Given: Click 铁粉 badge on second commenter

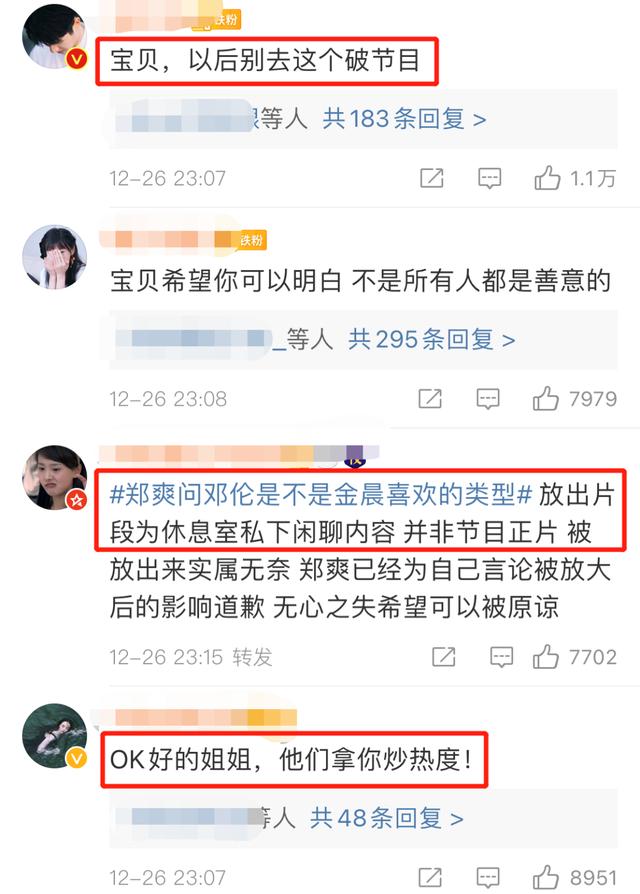Looking at the screenshot, I should click(251, 240).
